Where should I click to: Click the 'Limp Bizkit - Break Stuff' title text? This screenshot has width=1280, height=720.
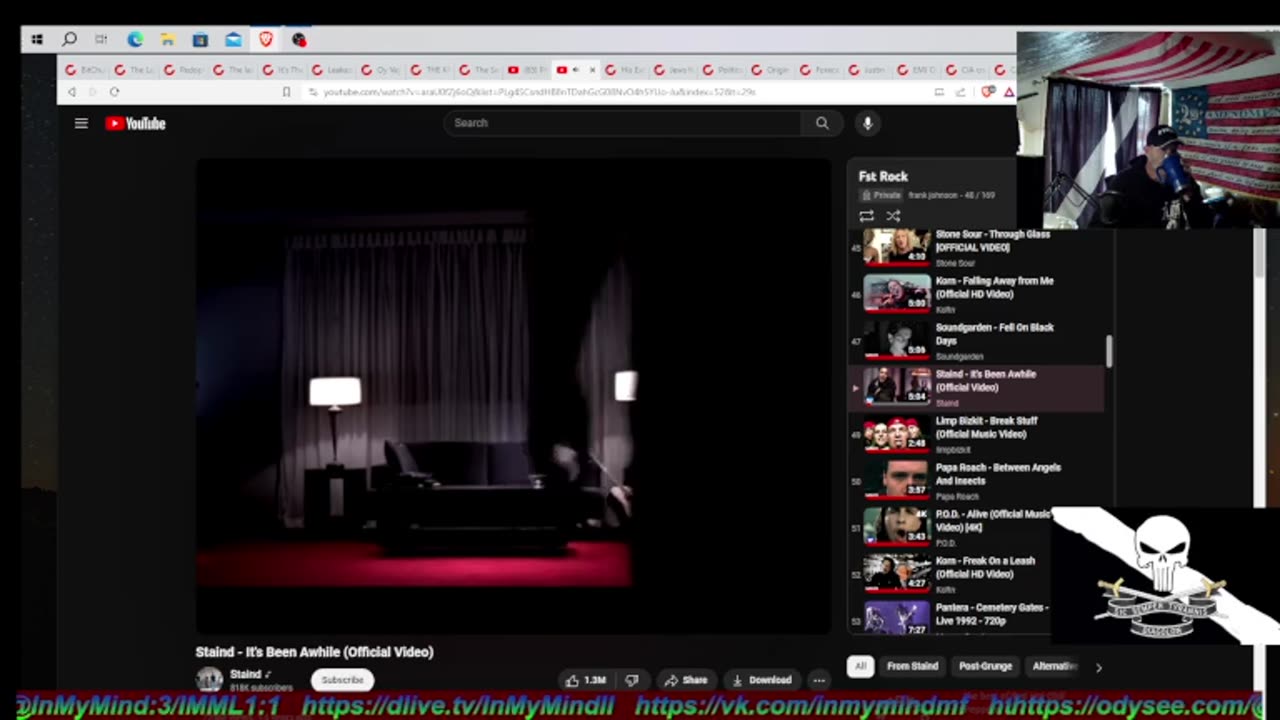[987, 427]
